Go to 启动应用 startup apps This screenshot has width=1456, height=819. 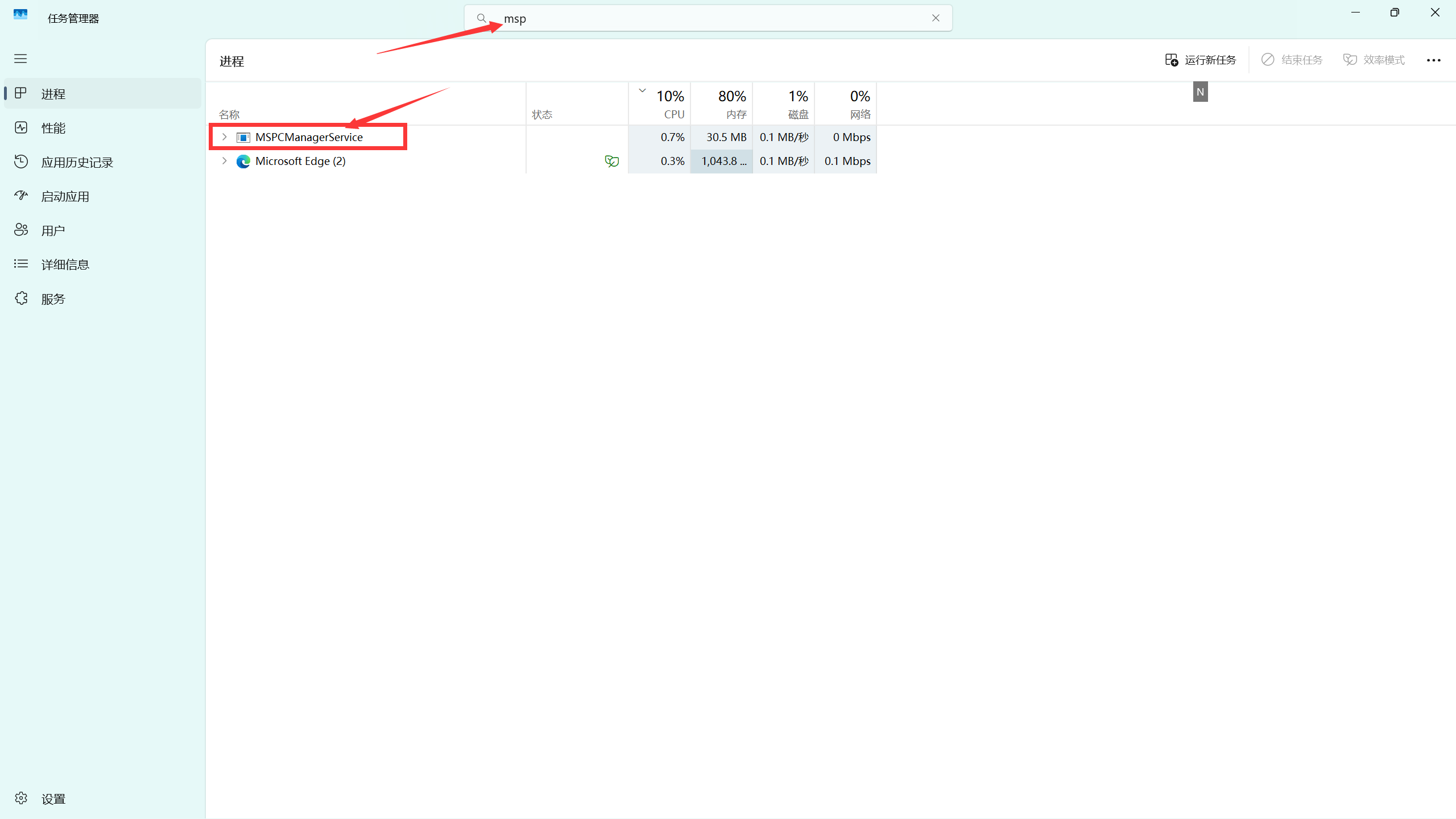(x=65, y=196)
